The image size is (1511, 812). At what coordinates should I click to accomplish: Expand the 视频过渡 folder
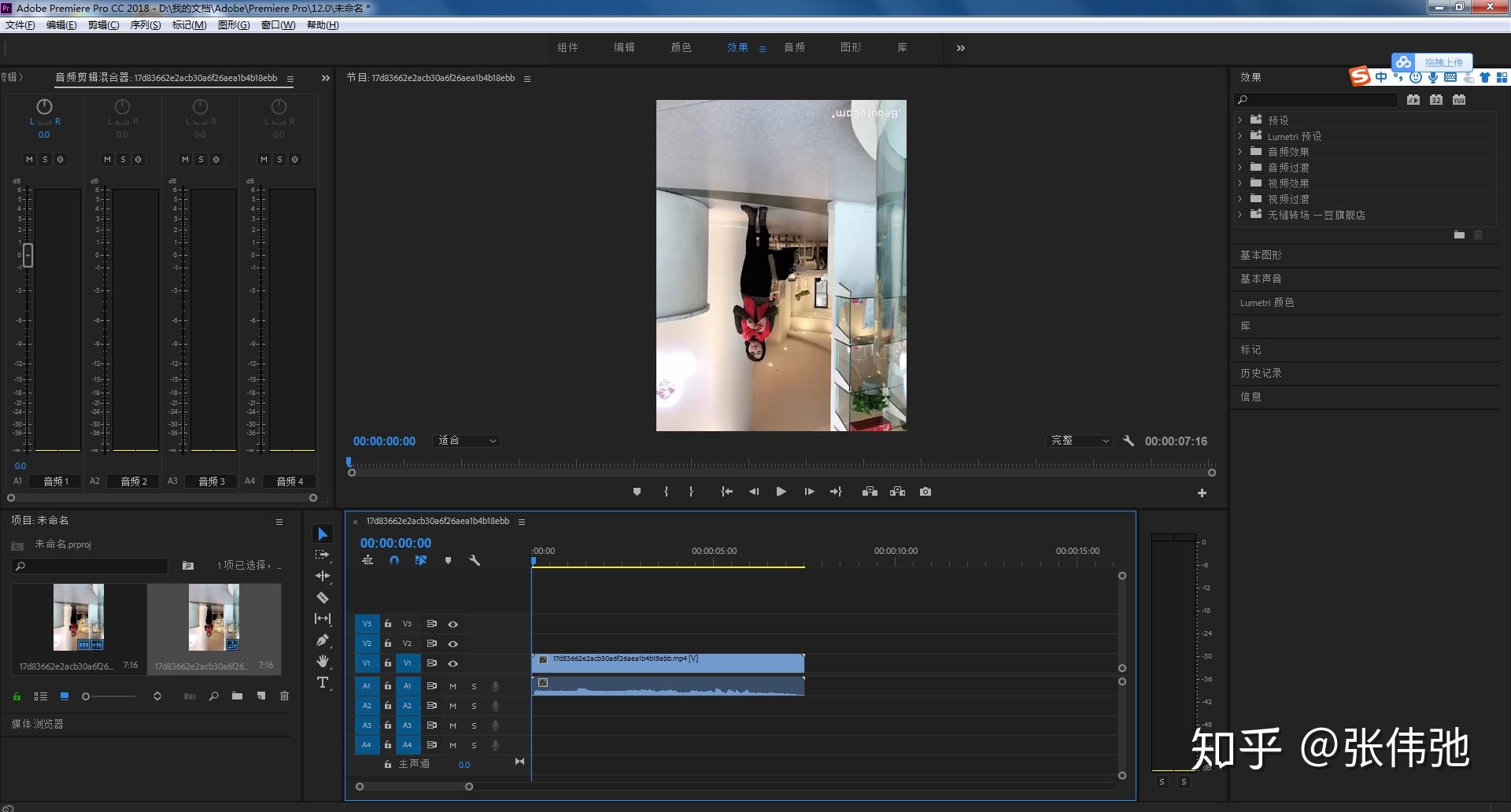pyautogui.click(x=1240, y=199)
